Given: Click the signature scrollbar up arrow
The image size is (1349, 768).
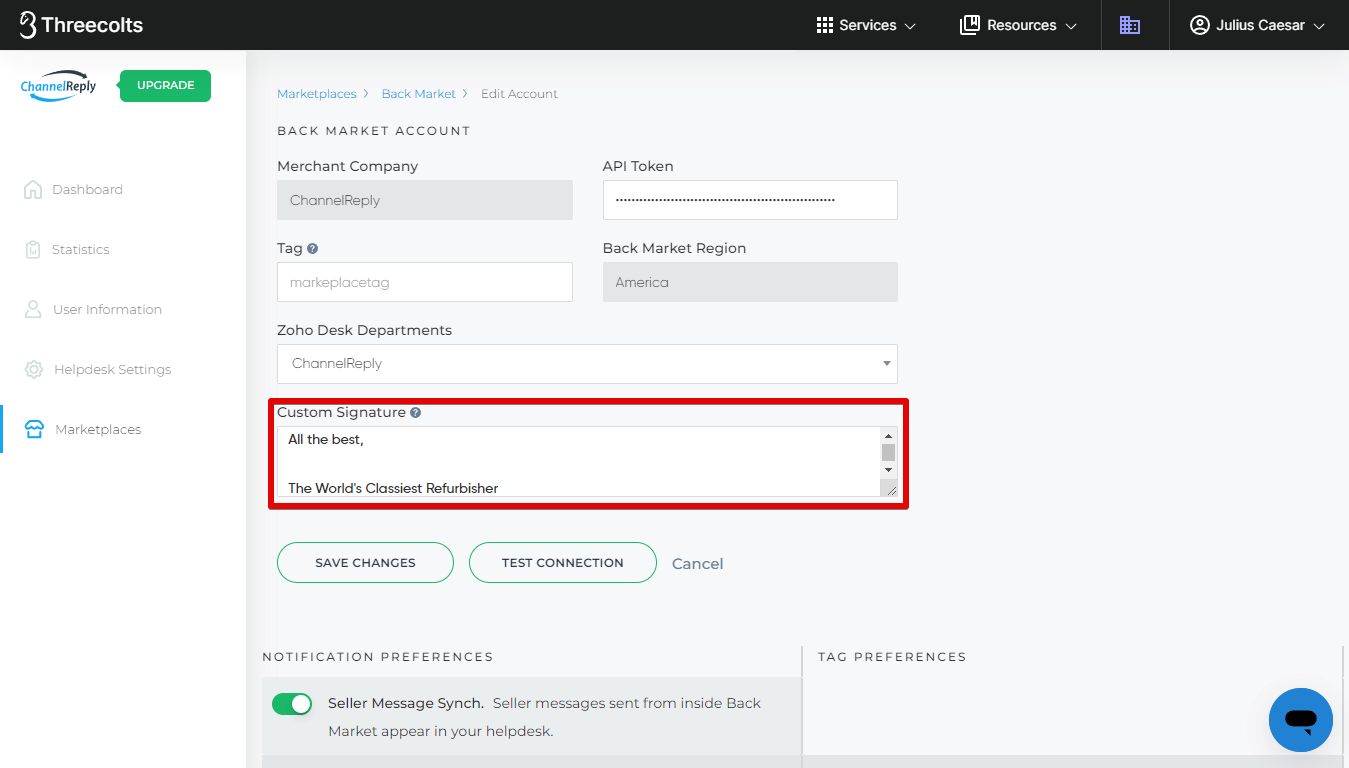Looking at the screenshot, I should pos(888,435).
